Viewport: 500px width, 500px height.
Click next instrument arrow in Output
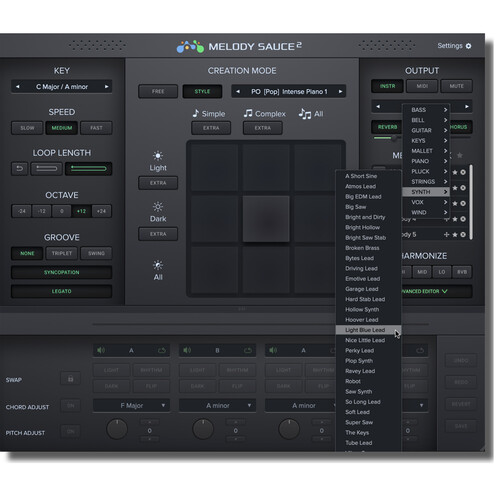point(467,107)
